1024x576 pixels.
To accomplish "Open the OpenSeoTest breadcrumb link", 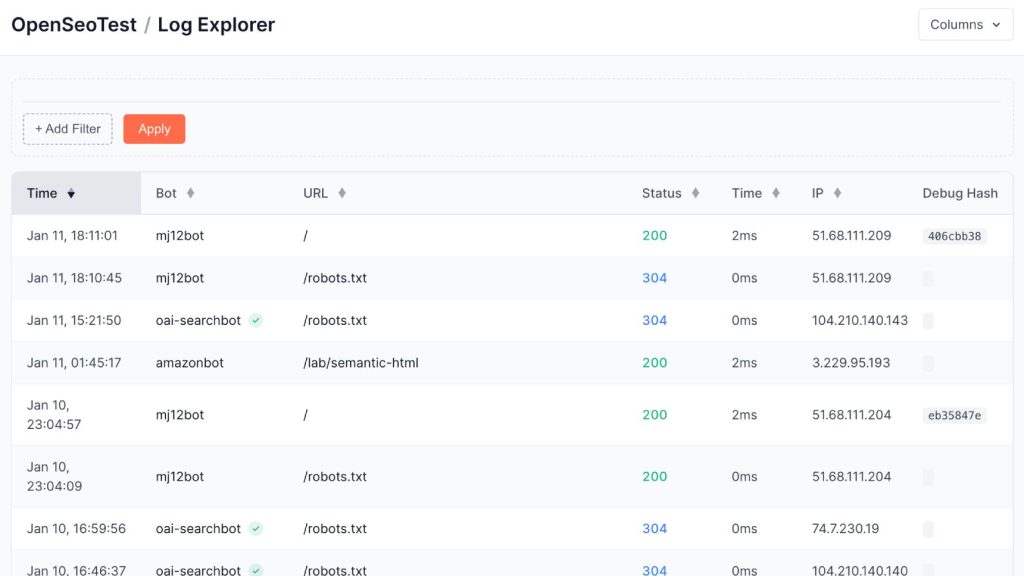I will click(74, 25).
